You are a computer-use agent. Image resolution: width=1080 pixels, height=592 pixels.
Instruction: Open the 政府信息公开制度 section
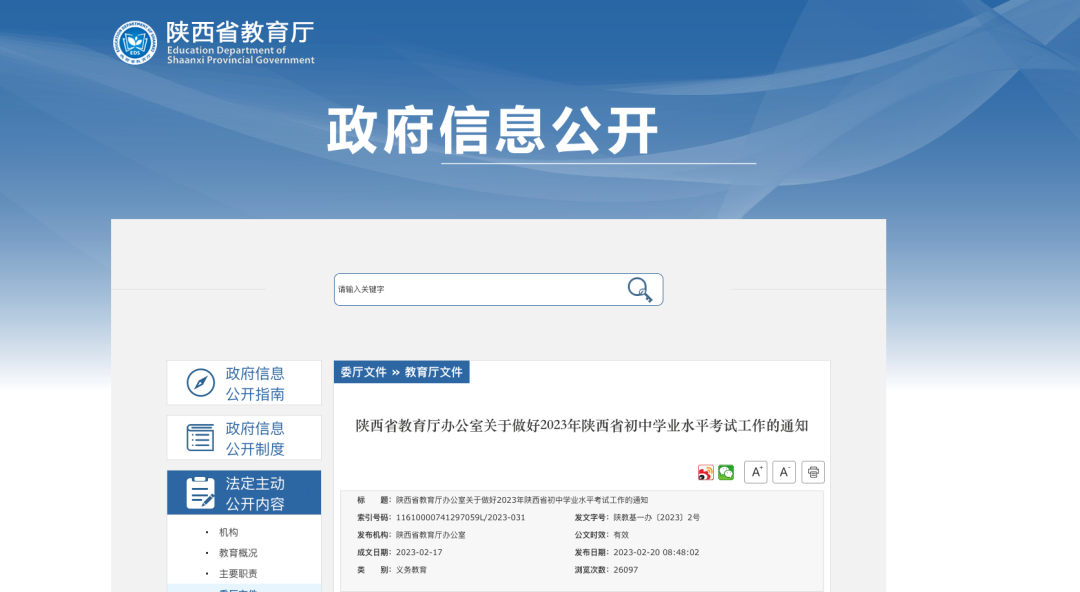(255, 438)
